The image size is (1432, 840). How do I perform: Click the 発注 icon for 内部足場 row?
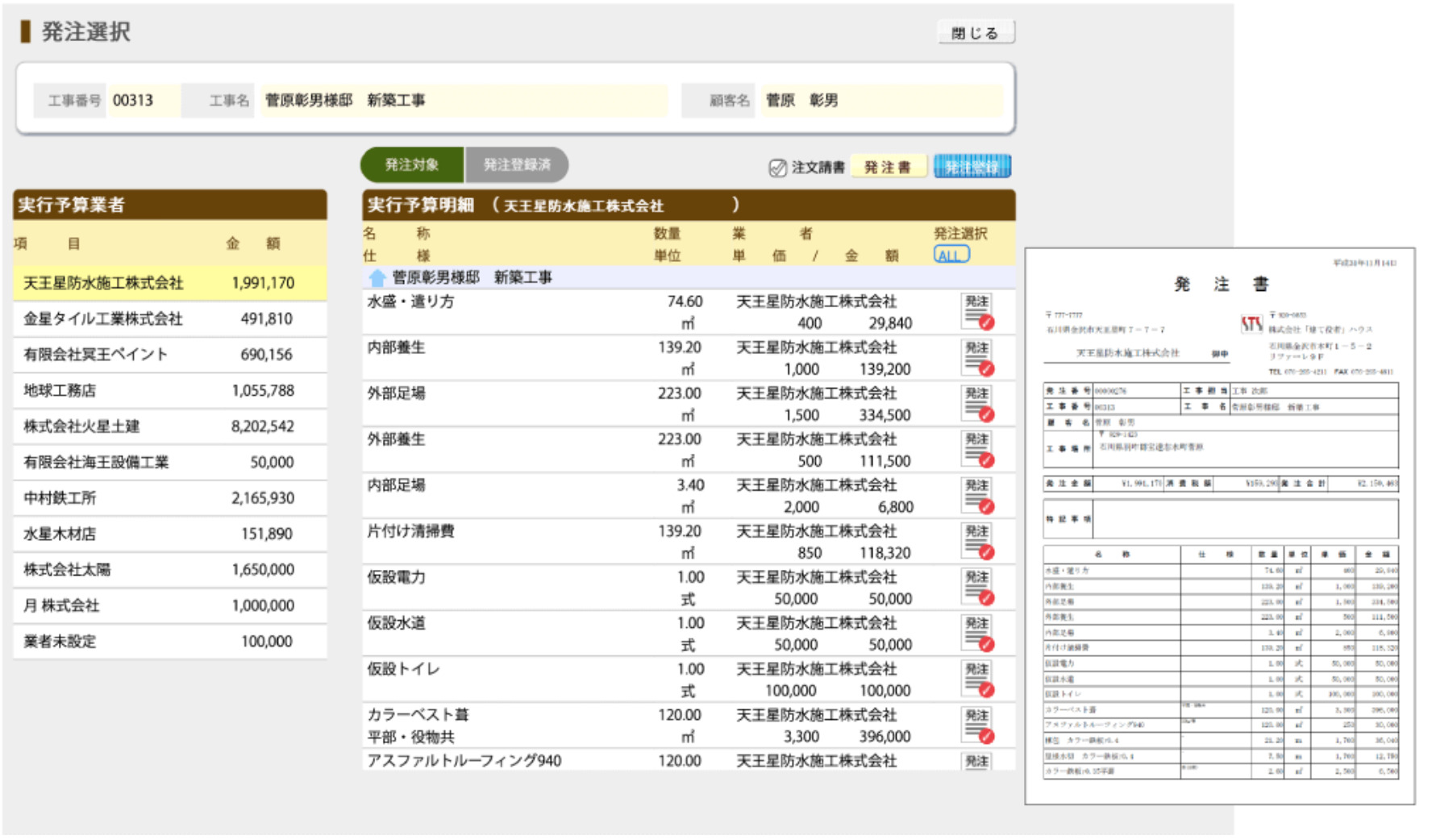pyautogui.click(x=977, y=495)
